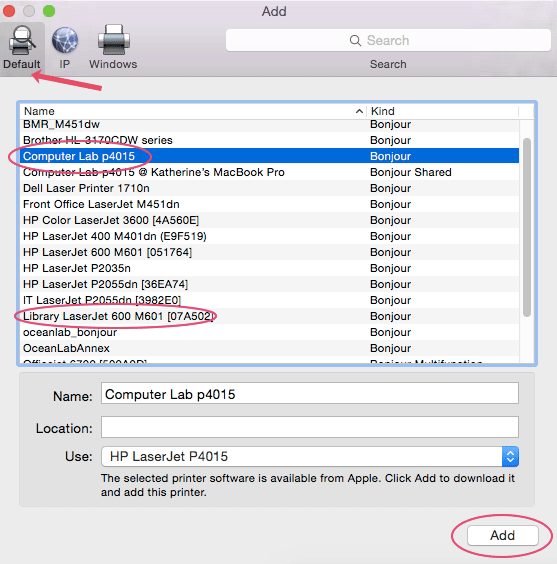Select the BMR_M451dw printer

point(269,124)
